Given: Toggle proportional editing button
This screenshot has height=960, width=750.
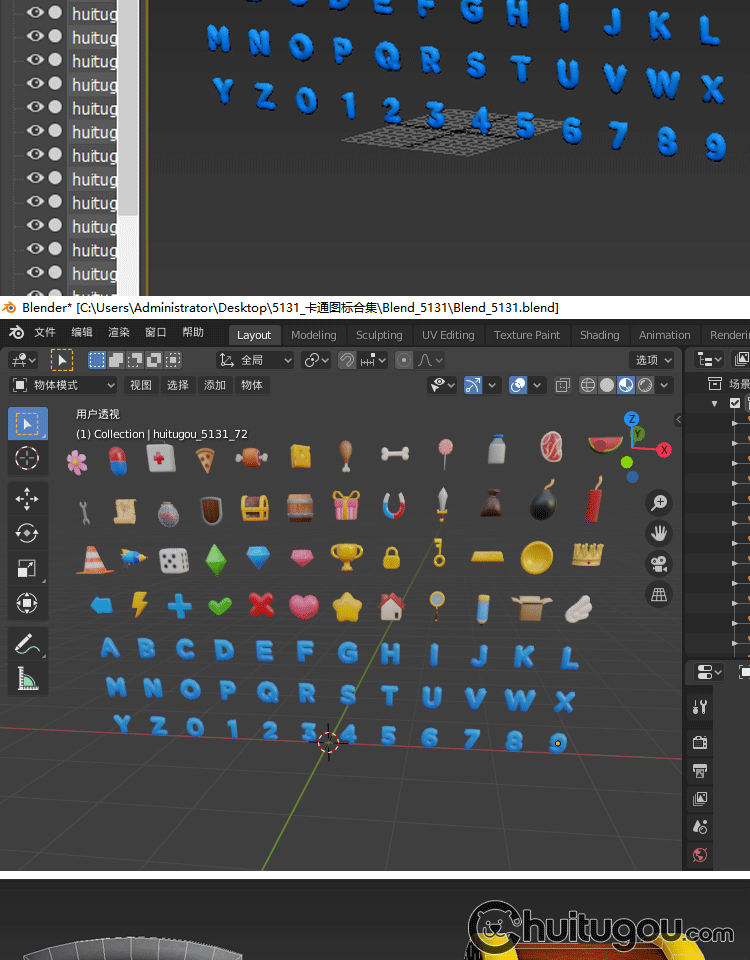Looking at the screenshot, I should [404, 360].
